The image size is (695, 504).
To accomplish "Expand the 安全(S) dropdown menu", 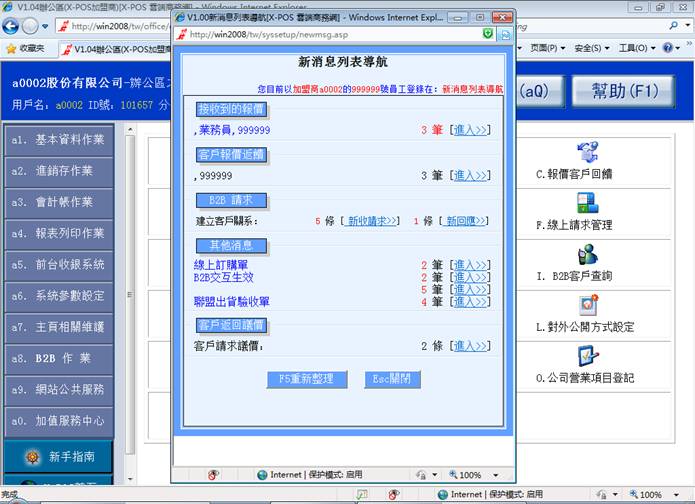I will click(x=592, y=48).
